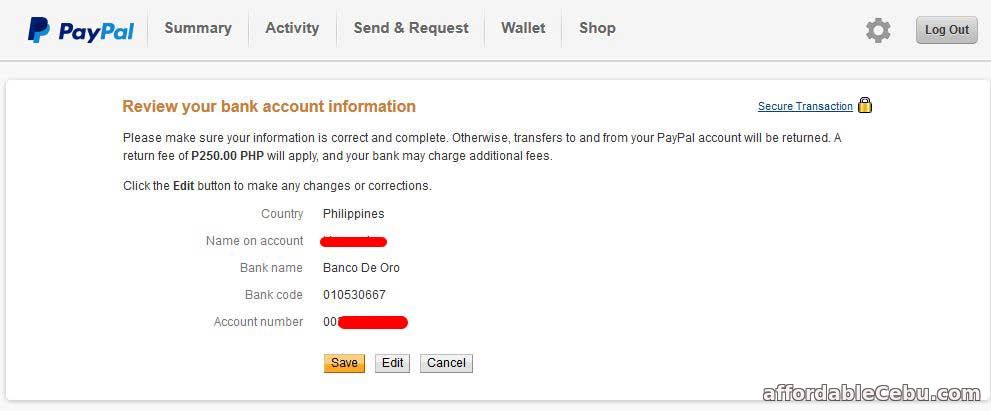
Task: Click the yellow padlock icon
Action: (865, 105)
